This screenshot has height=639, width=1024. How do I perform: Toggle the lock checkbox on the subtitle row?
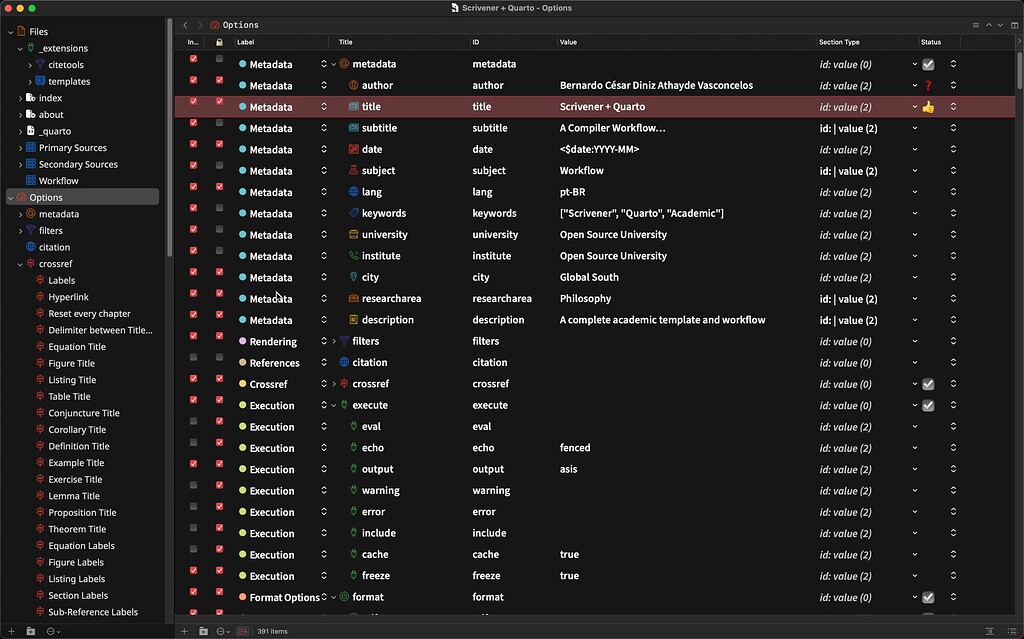(x=219, y=128)
